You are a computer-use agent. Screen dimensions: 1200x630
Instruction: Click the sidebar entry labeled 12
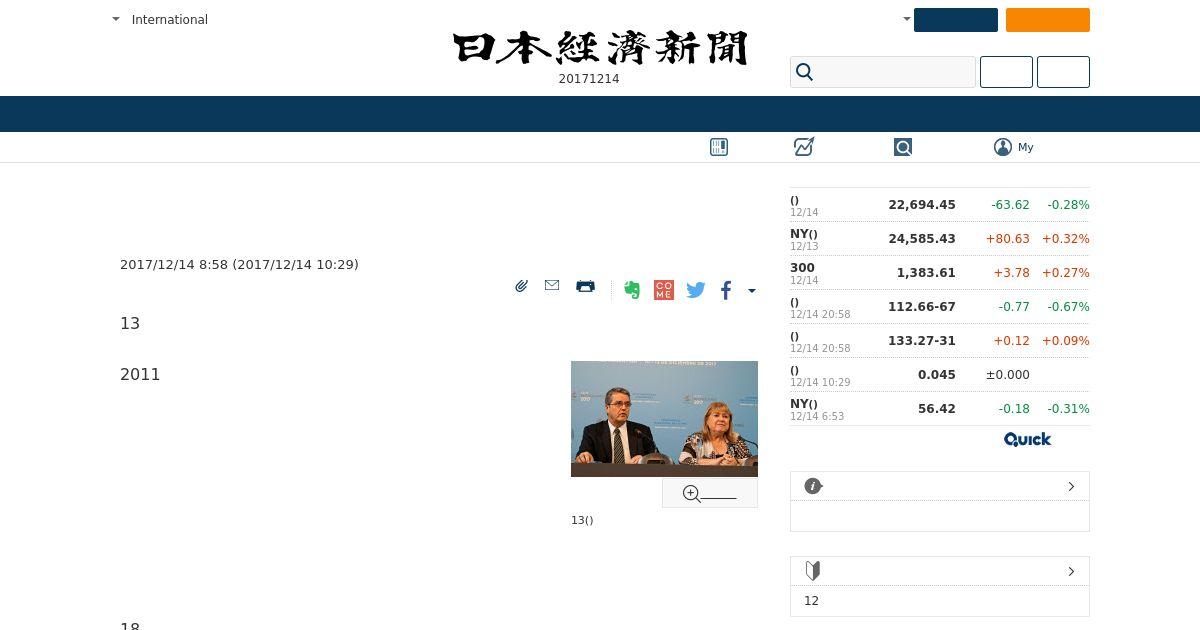coord(811,601)
